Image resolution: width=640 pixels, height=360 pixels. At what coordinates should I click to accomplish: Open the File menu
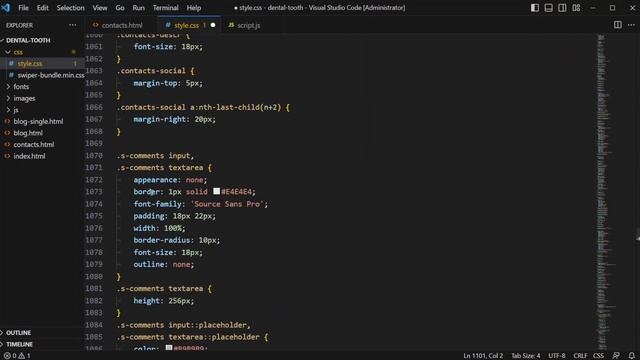(23, 8)
